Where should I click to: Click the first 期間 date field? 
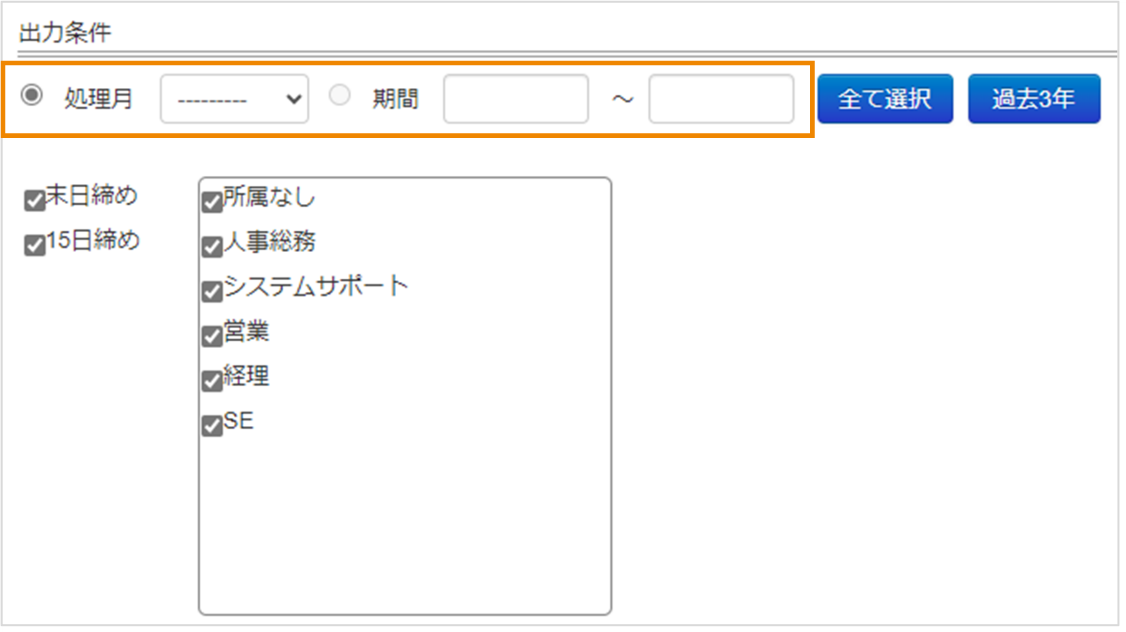[516, 97]
